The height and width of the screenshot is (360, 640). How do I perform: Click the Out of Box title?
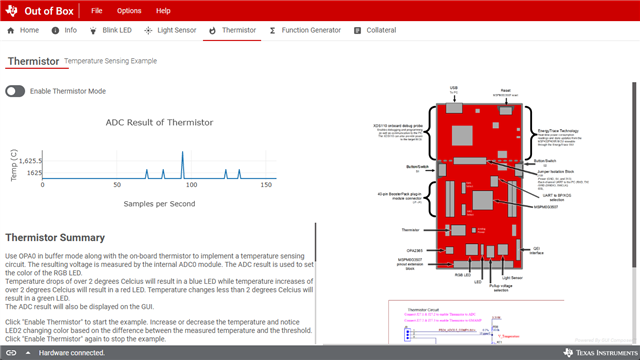tap(49, 11)
